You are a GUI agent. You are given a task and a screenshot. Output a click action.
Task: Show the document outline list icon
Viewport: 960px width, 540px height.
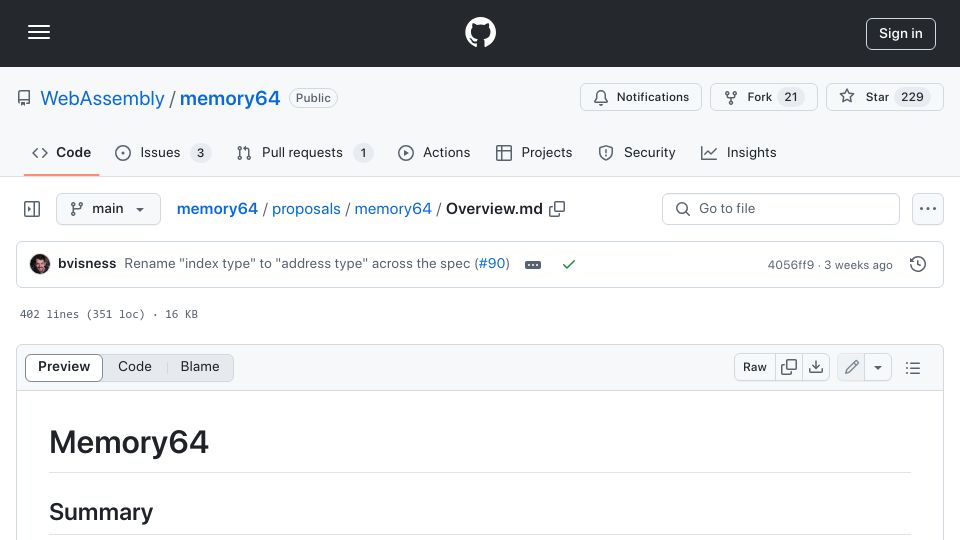[913, 367]
